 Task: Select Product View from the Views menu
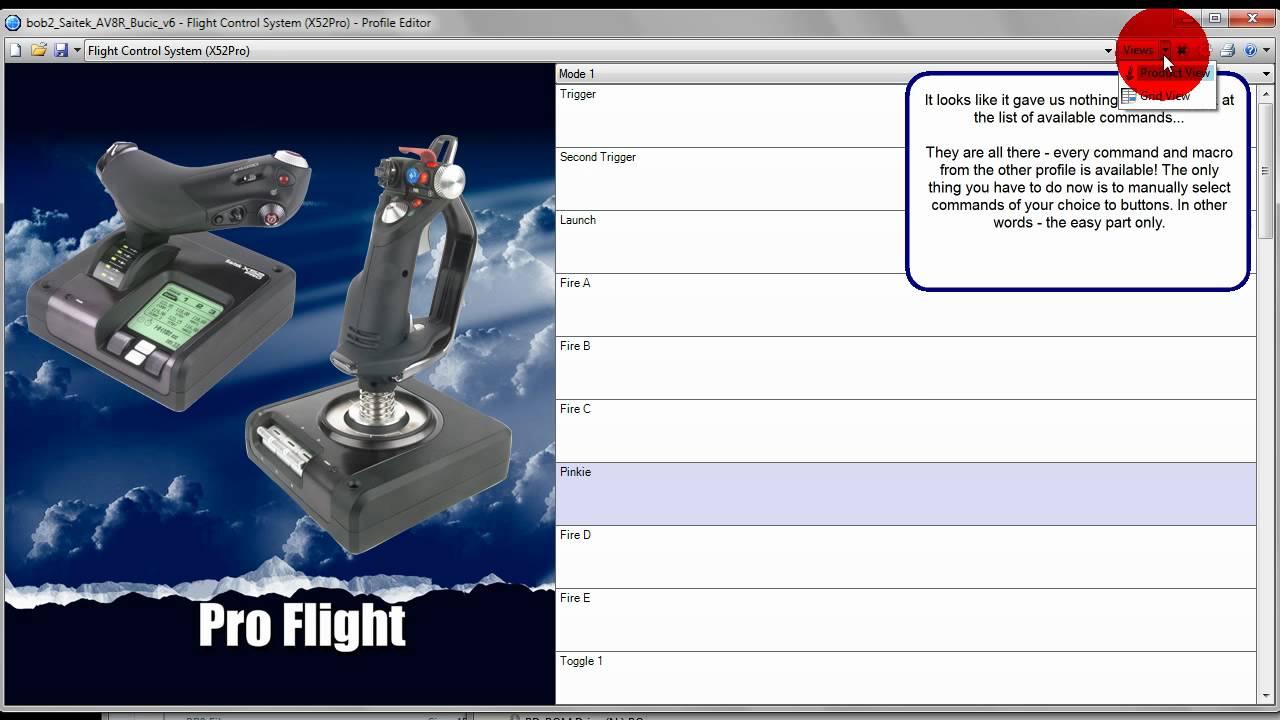(1167, 73)
